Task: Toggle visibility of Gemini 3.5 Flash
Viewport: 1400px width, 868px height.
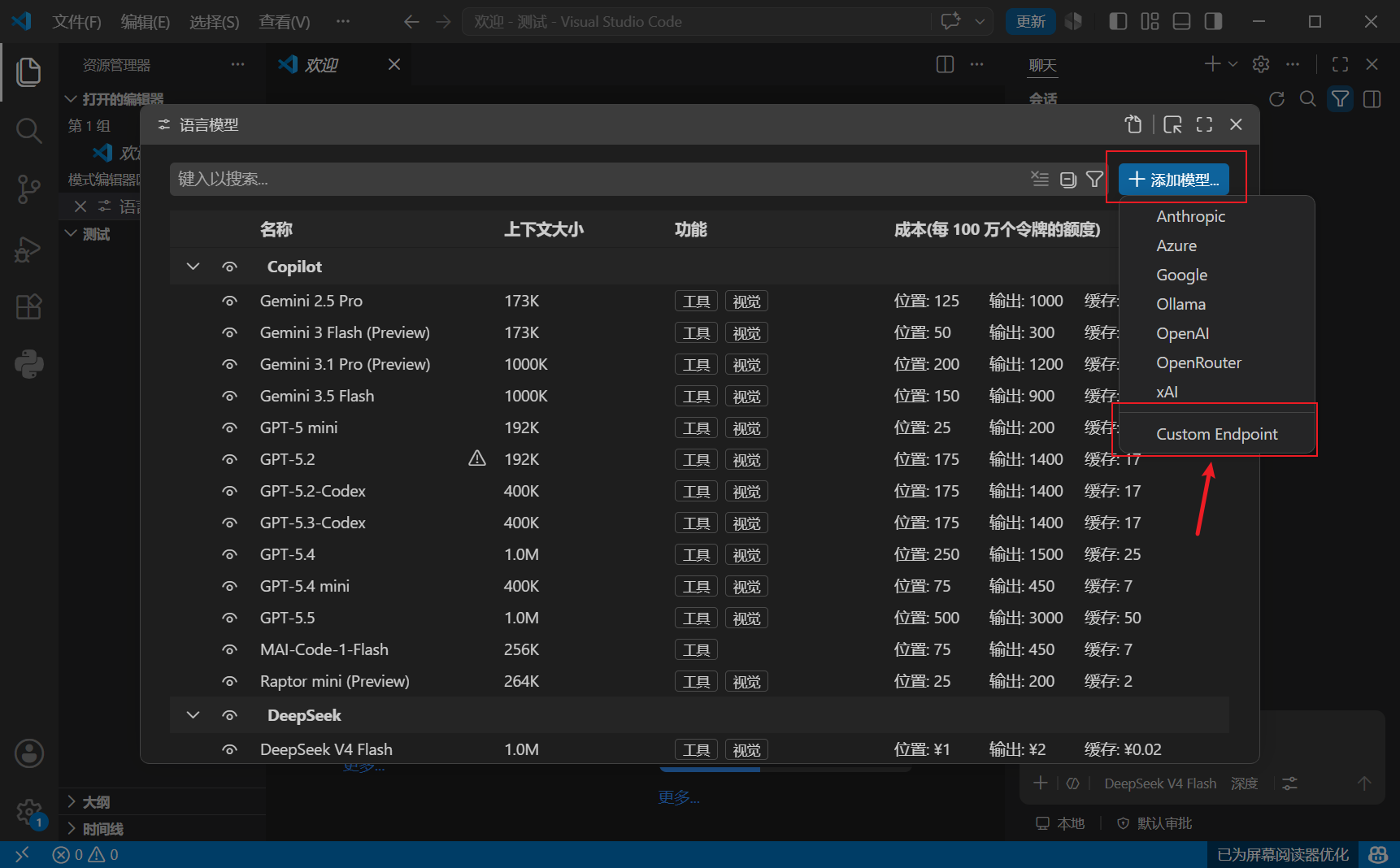Action: click(x=230, y=397)
